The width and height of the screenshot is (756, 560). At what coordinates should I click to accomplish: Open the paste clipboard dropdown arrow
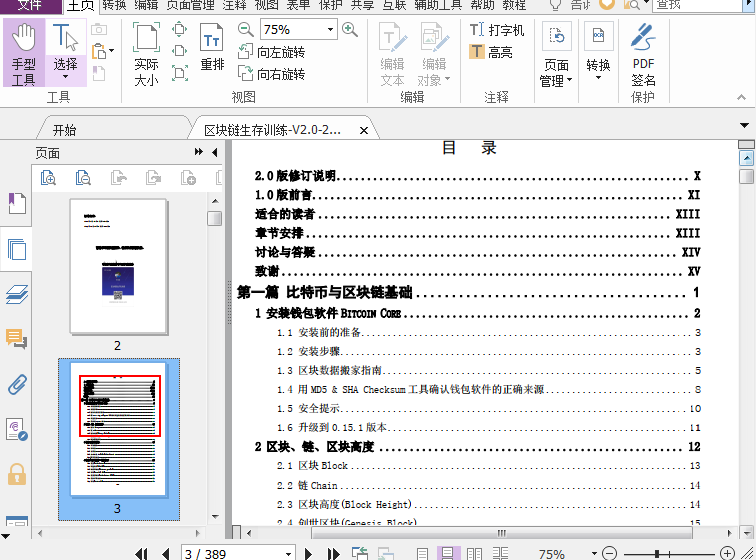pos(111,51)
